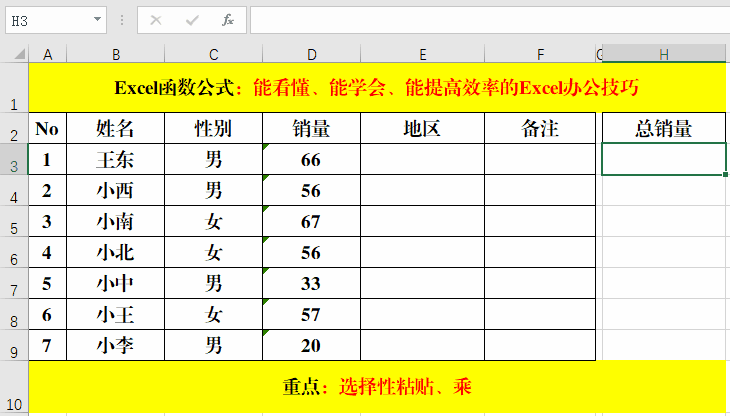Expand the Name Box dropdown arrow
Viewport: 730px width, 416px height.
(x=97, y=20)
